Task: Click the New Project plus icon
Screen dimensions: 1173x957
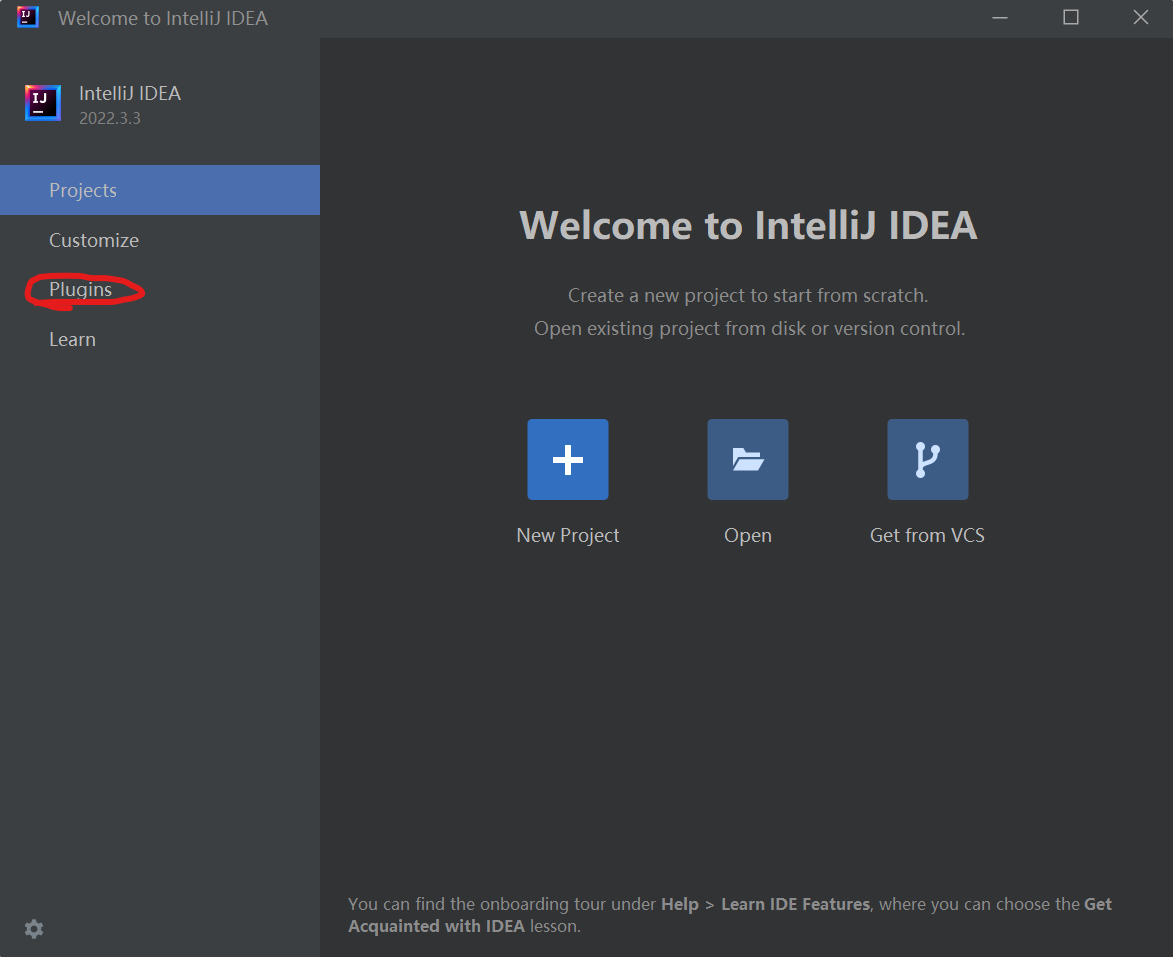Action: click(x=568, y=459)
